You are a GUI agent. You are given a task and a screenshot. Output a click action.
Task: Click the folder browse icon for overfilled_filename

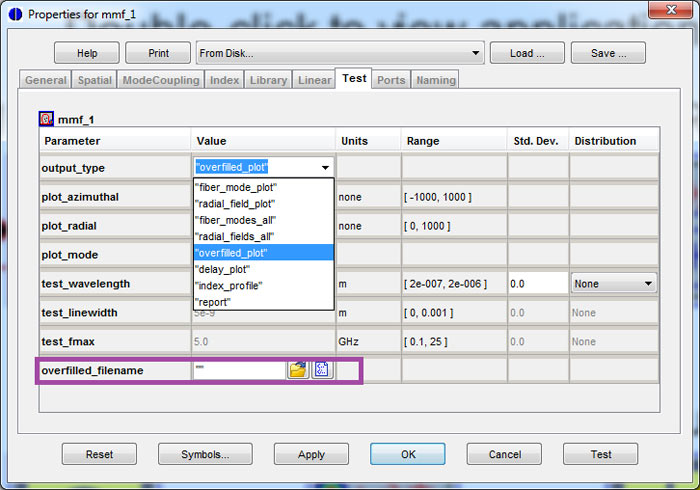click(297, 370)
